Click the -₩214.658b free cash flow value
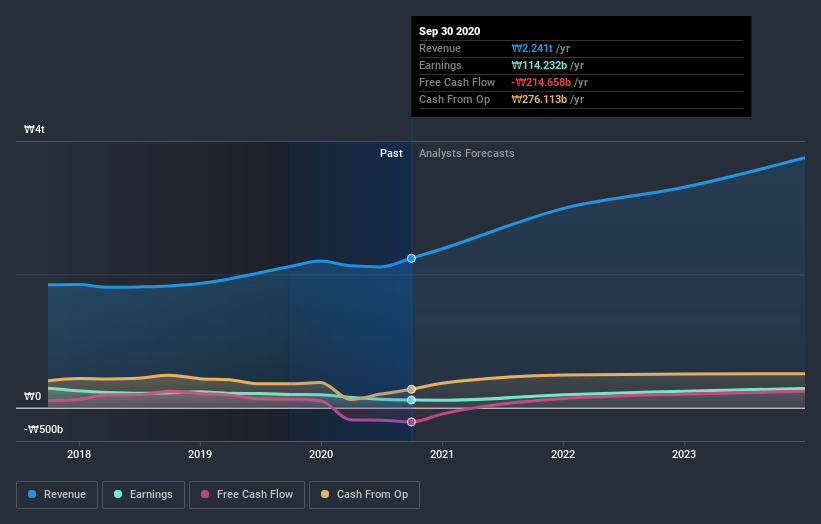Screen dimensions: 821x524 [541, 82]
